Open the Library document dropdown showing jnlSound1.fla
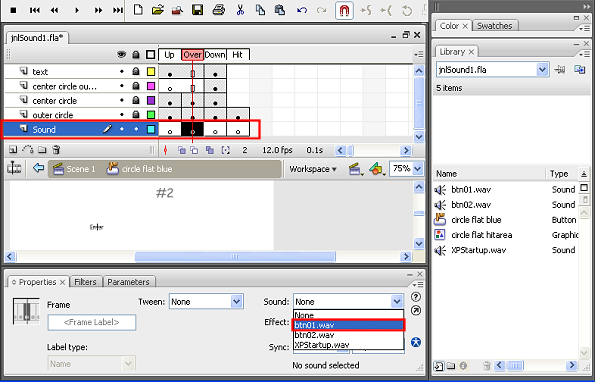The width and height of the screenshot is (595, 382). point(492,69)
